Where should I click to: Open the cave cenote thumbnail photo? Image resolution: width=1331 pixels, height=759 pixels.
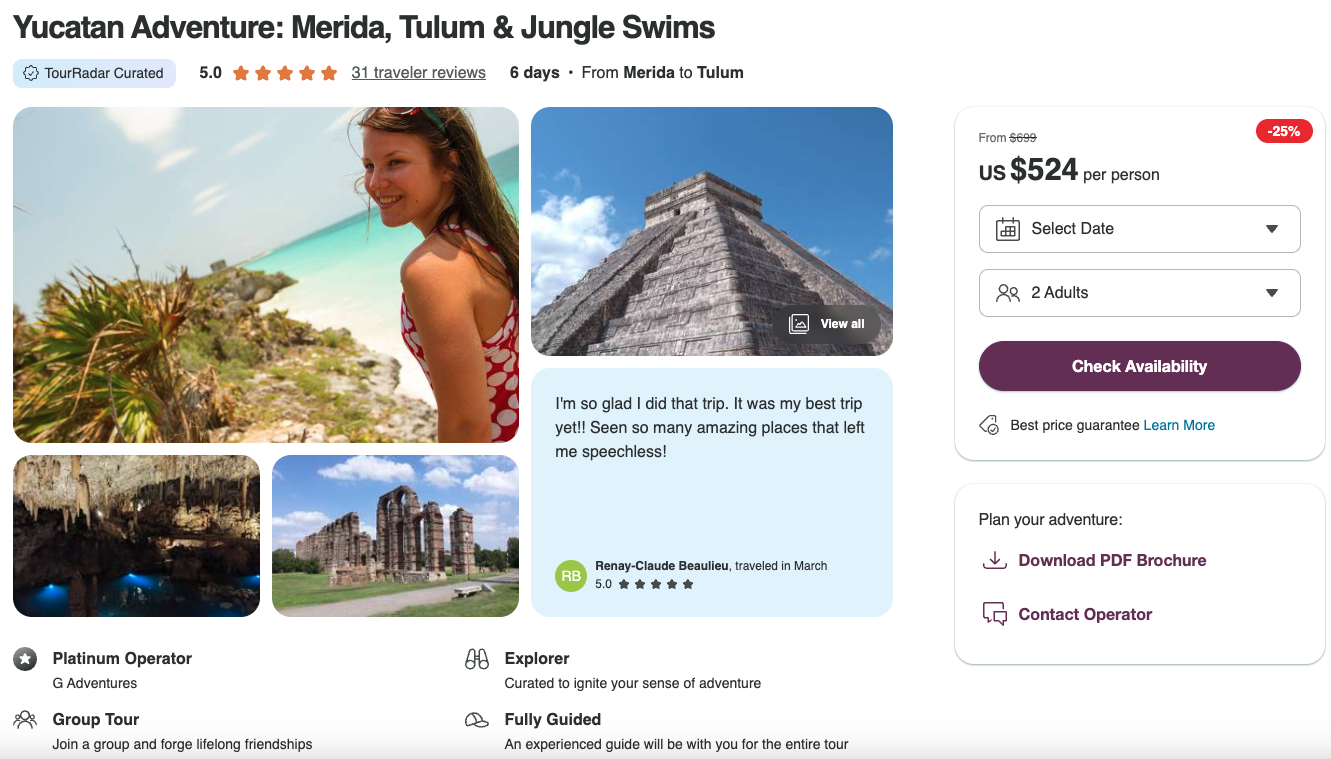pyautogui.click(x=136, y=536)
